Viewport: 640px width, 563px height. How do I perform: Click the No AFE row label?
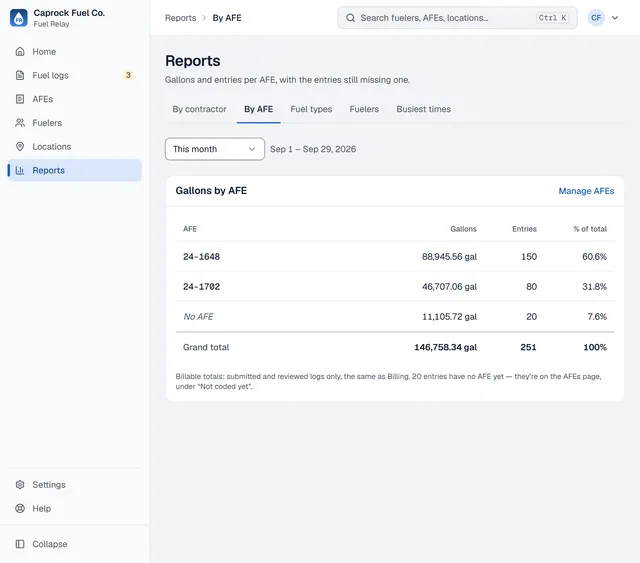point(198,316)
